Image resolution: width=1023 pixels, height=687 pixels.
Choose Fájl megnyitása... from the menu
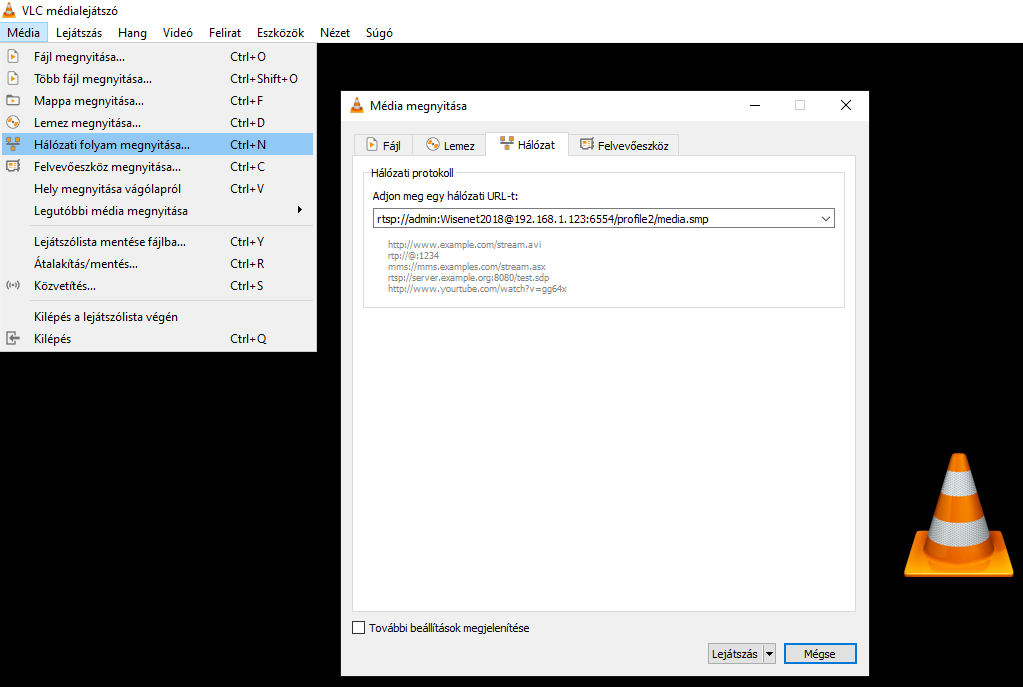tap(158, 57)
